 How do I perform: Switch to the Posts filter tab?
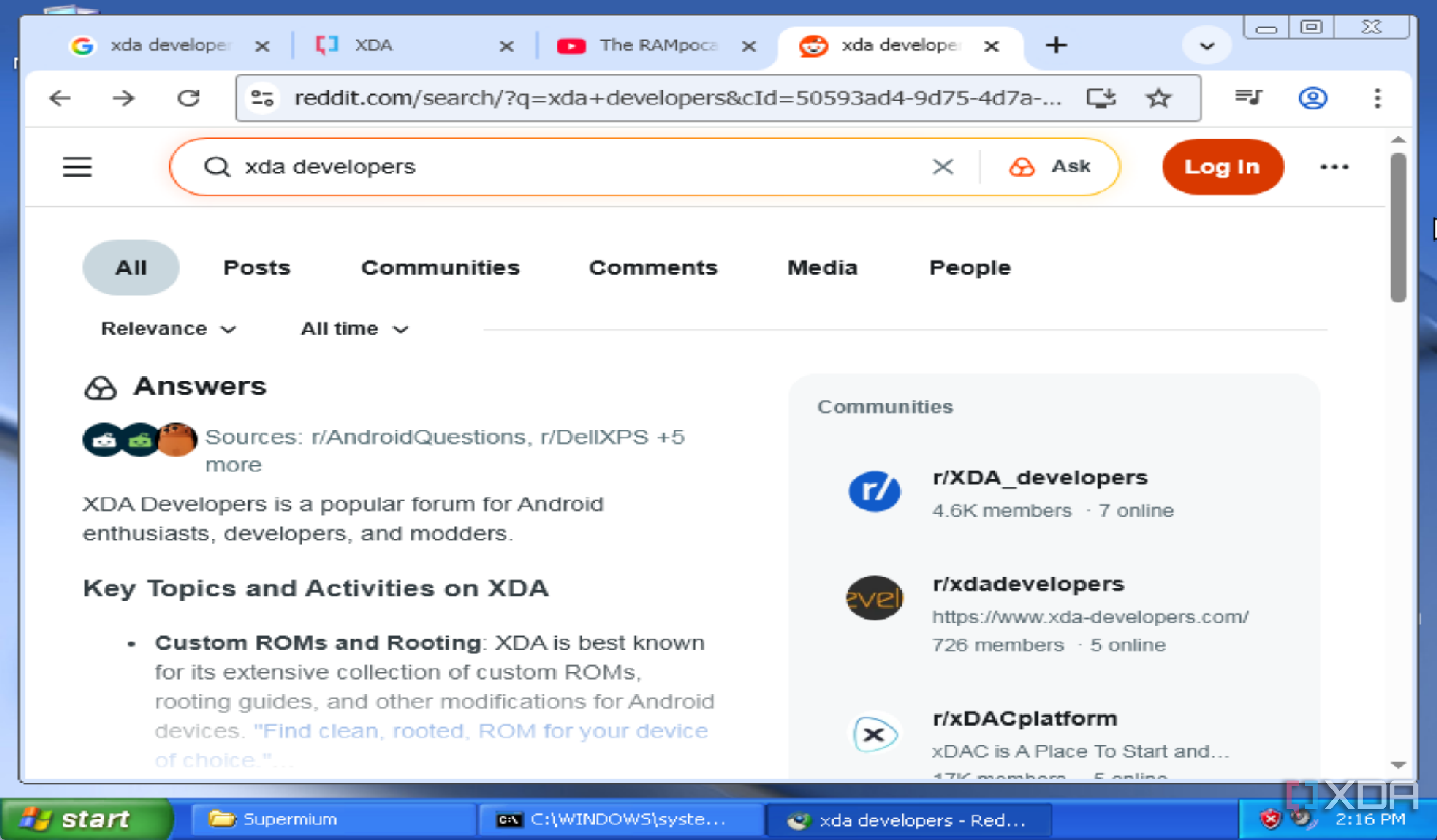[x=256, y=267]
